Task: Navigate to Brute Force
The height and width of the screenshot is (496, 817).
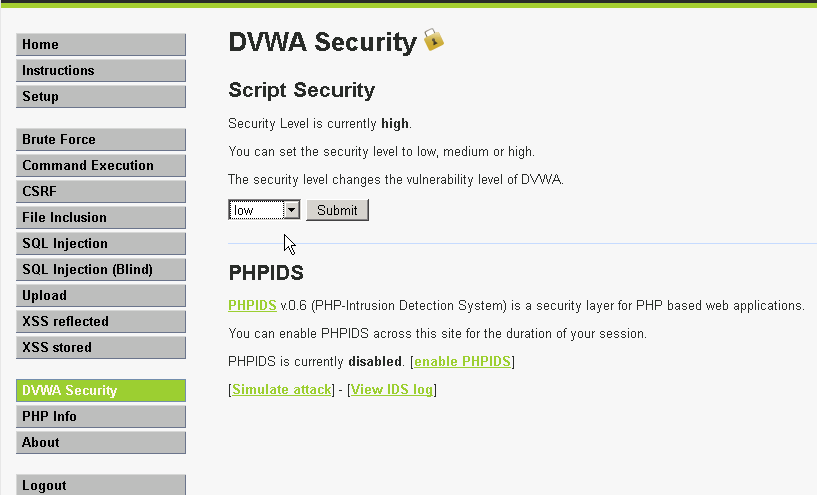Action: click(x=101, y=140)
